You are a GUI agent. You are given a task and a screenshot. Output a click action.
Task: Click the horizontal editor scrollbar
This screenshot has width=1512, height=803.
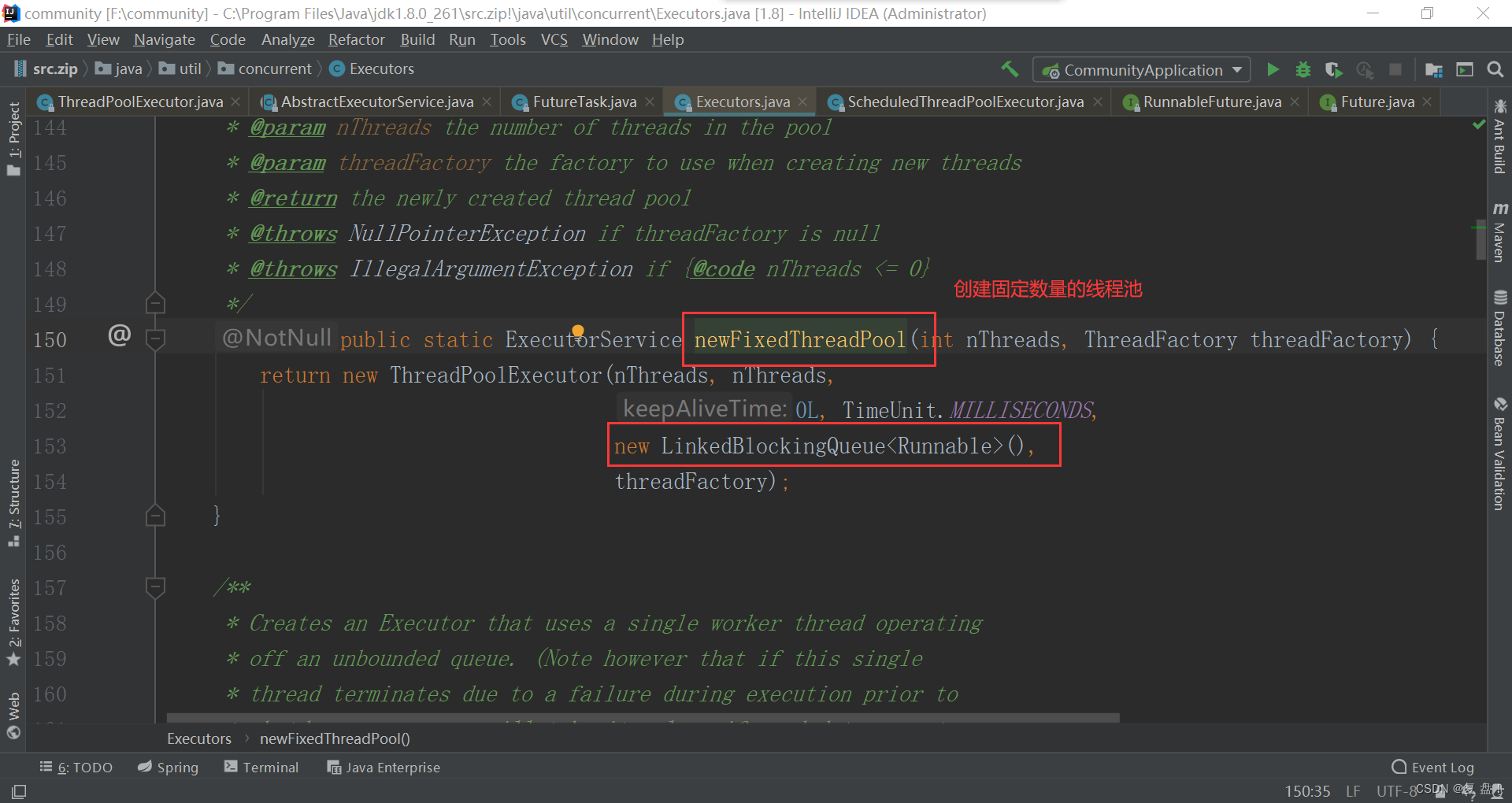point(643,718)
